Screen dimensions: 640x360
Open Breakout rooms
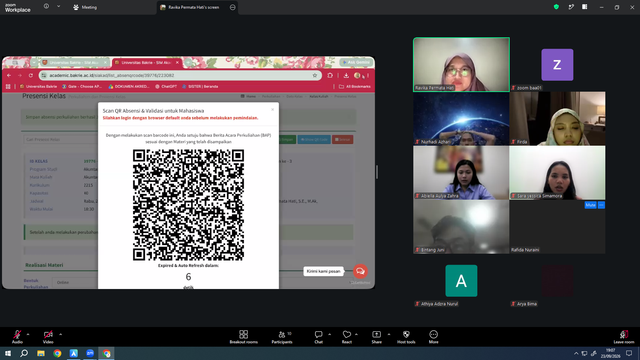(x=244, y=337)
